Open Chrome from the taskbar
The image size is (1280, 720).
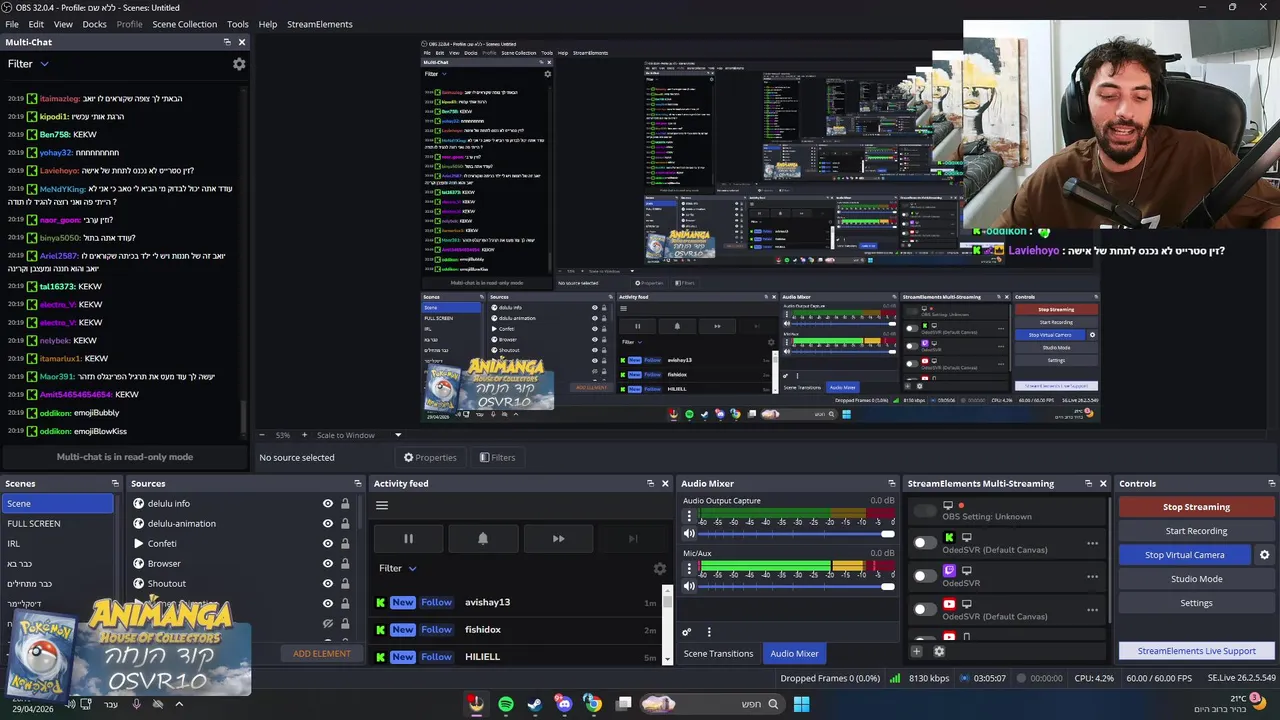coord(593,704)
